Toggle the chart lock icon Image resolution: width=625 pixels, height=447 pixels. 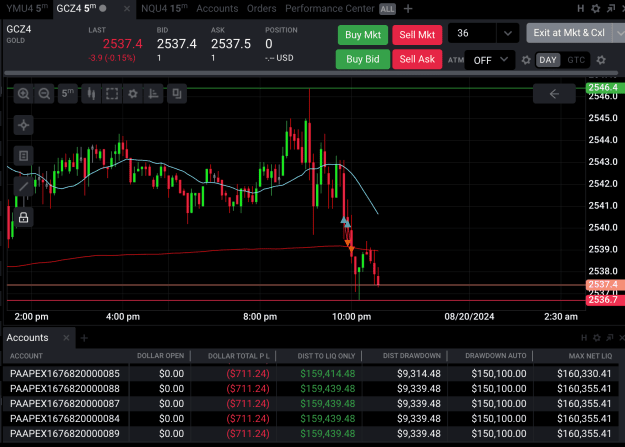[x=24, y=217]
